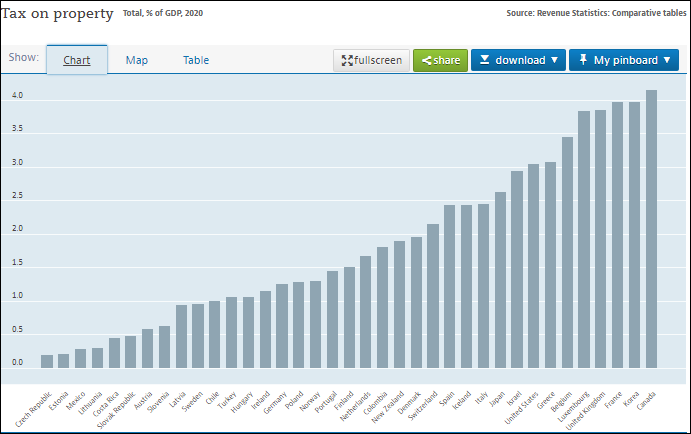Click the fullscreen button label
Viewport: 691px width, 434px height.
(378, 60)
